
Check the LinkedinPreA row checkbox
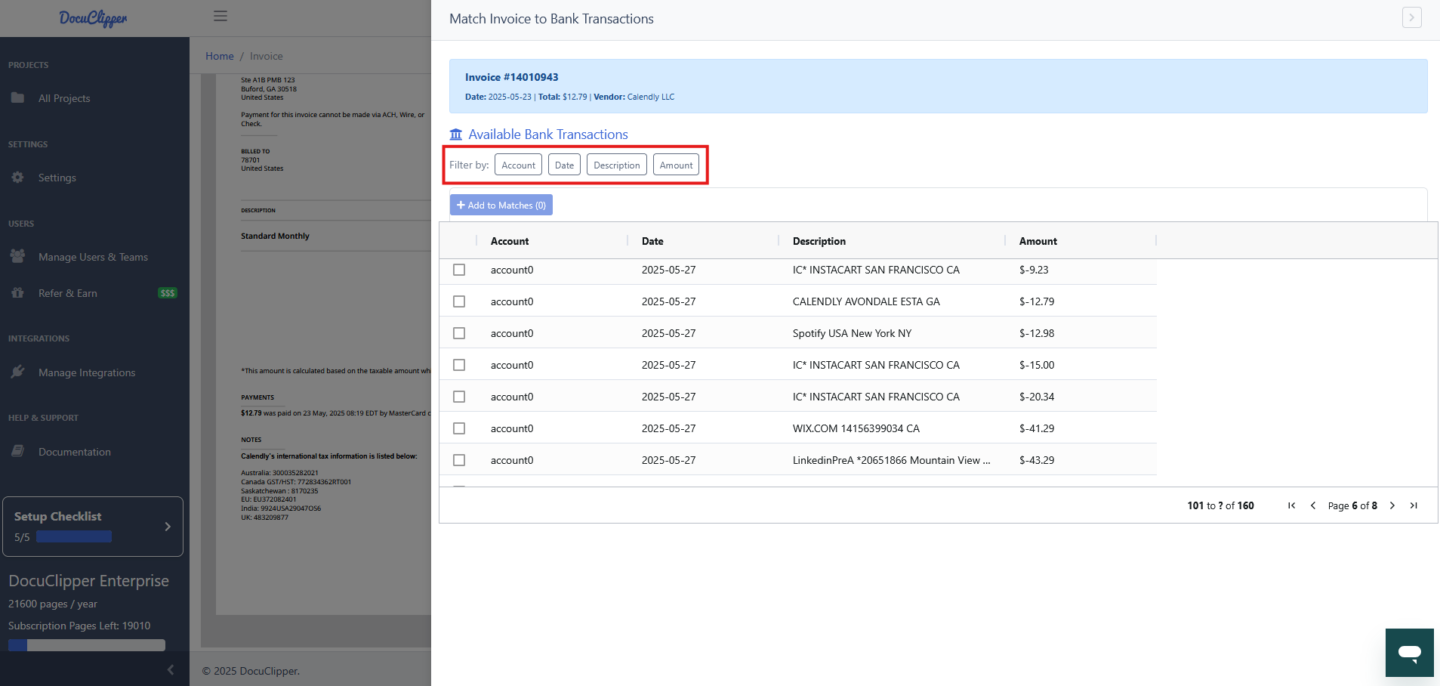click(x=459, y=460)
